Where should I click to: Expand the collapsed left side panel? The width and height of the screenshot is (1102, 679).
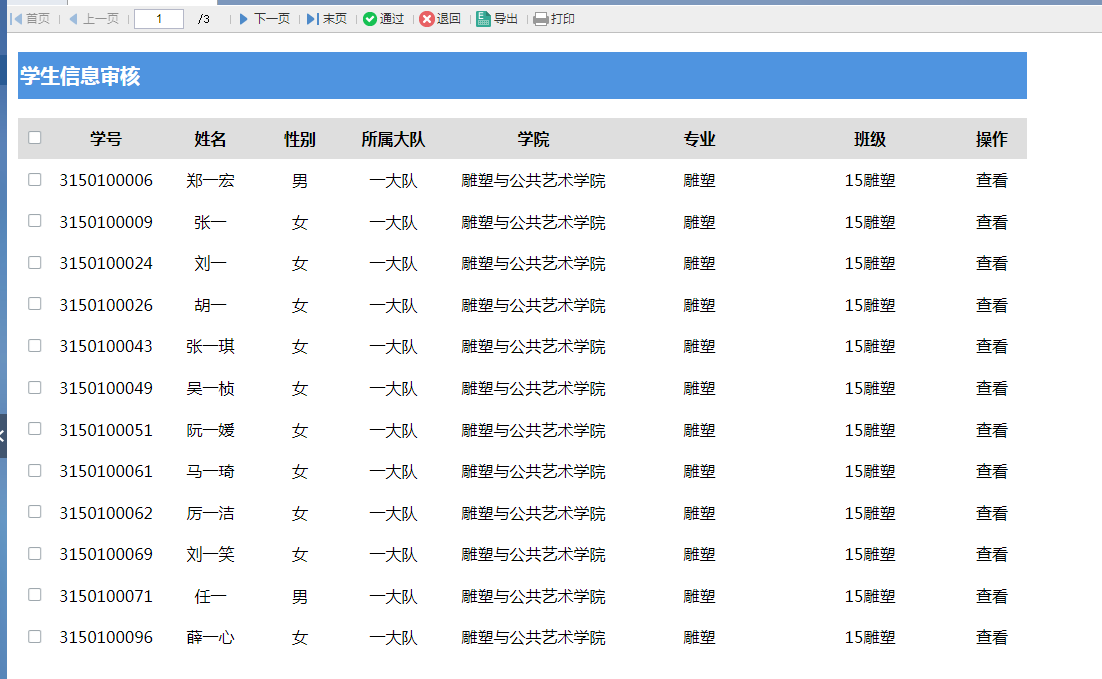3,435
